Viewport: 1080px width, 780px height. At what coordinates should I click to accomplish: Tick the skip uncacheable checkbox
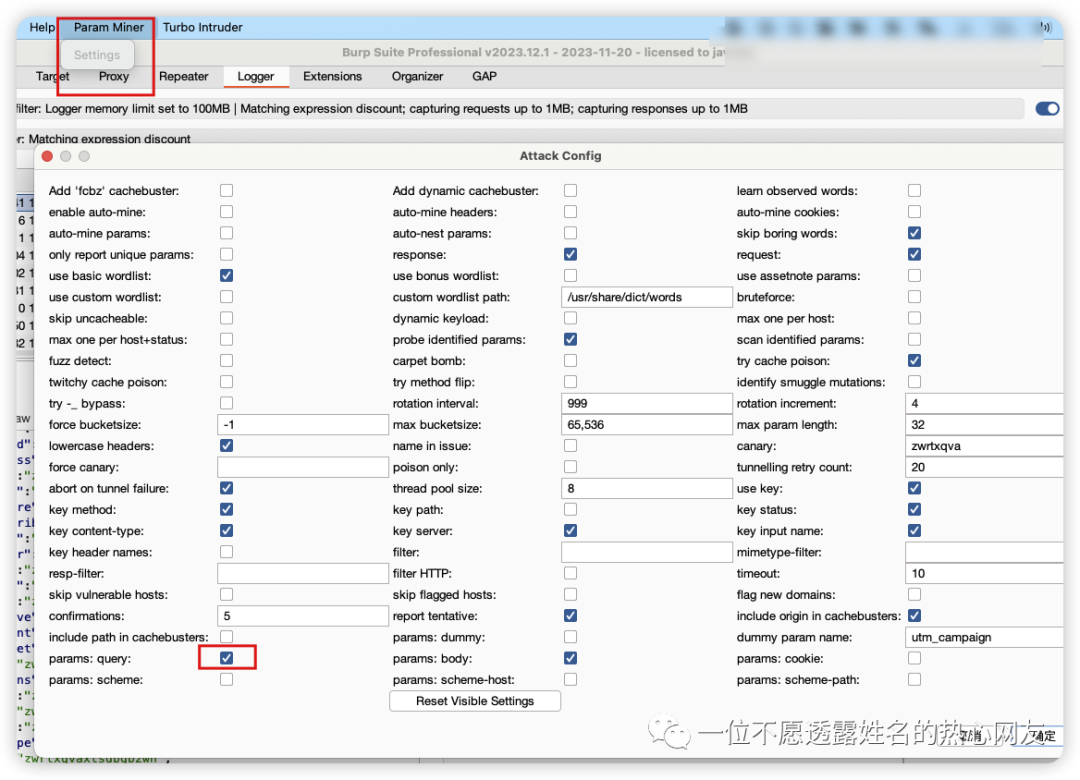226,318
